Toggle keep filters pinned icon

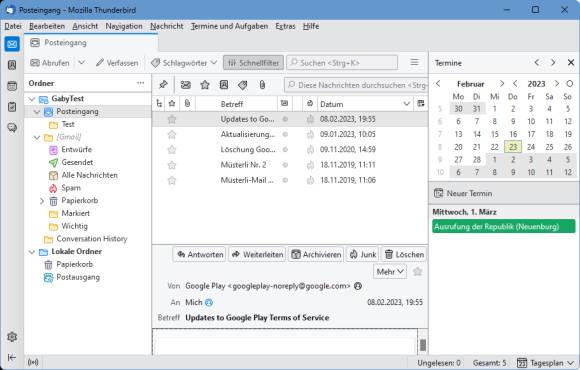tap(163, 85)
